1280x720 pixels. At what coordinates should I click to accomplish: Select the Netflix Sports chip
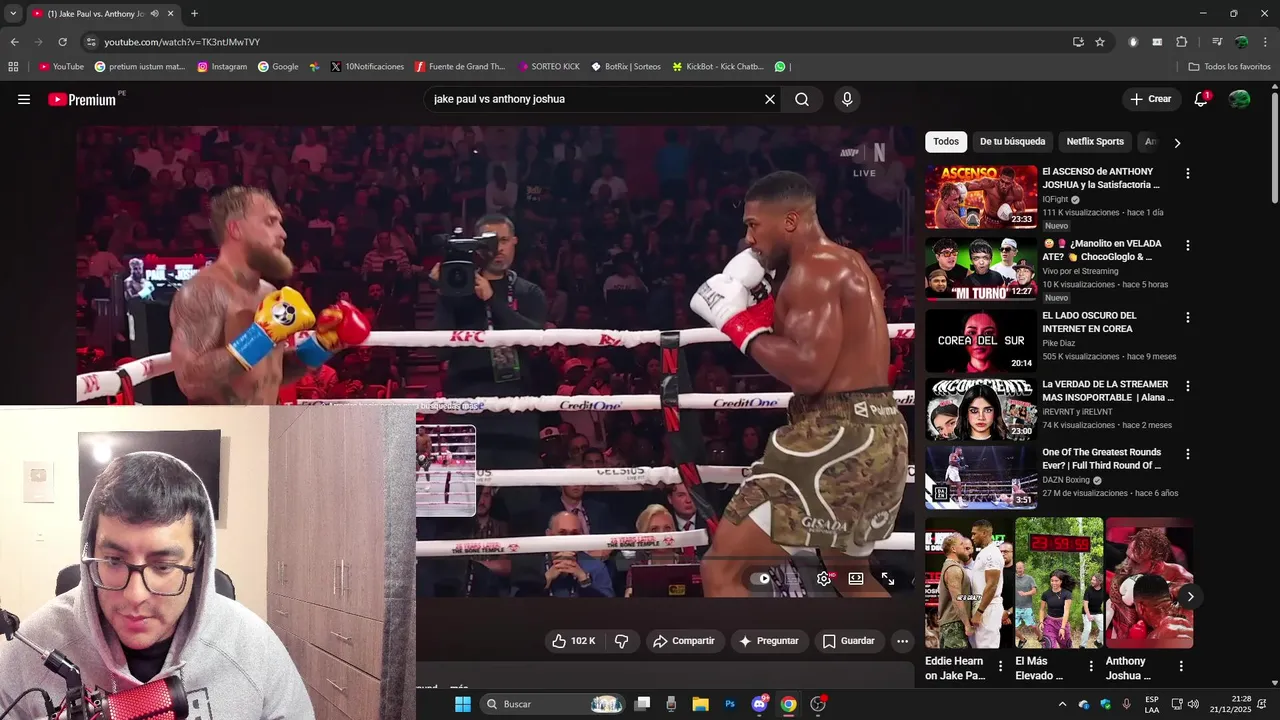1095,142
